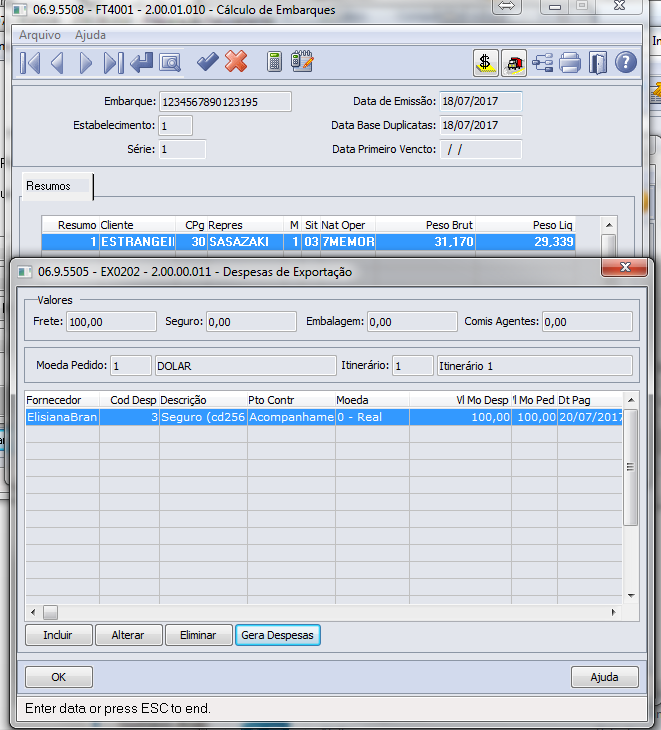The height and width of the screenshot is (730, 661).
Task: Click the printer icon
Action: [x=570, y=63]
